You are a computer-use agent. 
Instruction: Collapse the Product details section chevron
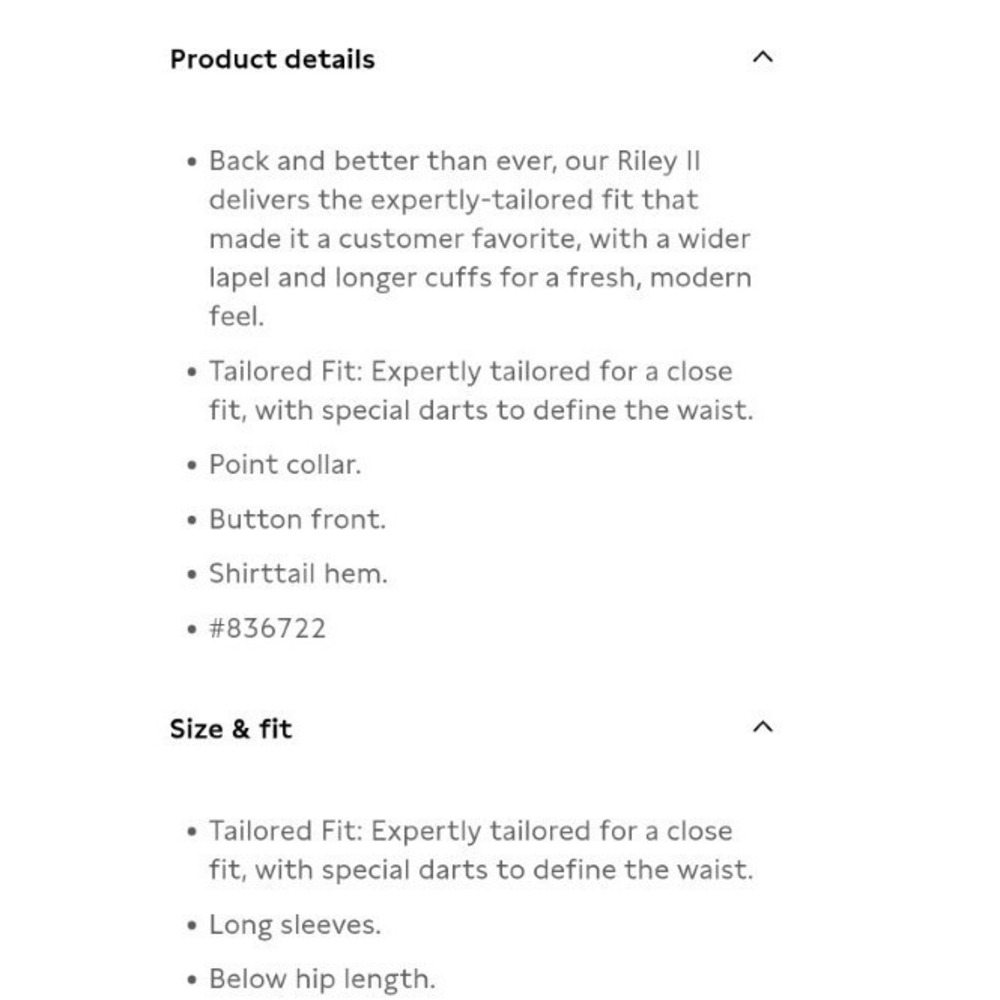click(x=762, y=57)
